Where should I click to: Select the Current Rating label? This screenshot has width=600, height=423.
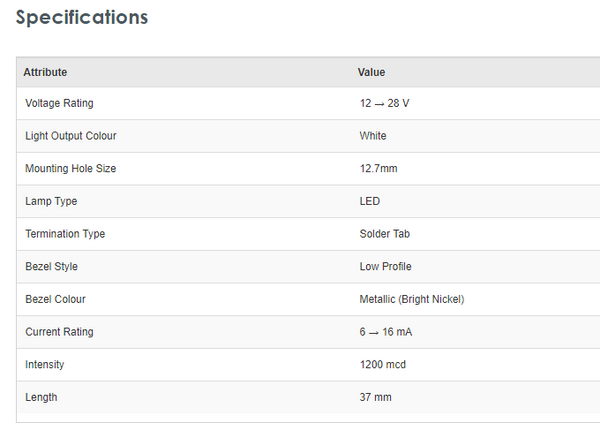click(59, 332)
